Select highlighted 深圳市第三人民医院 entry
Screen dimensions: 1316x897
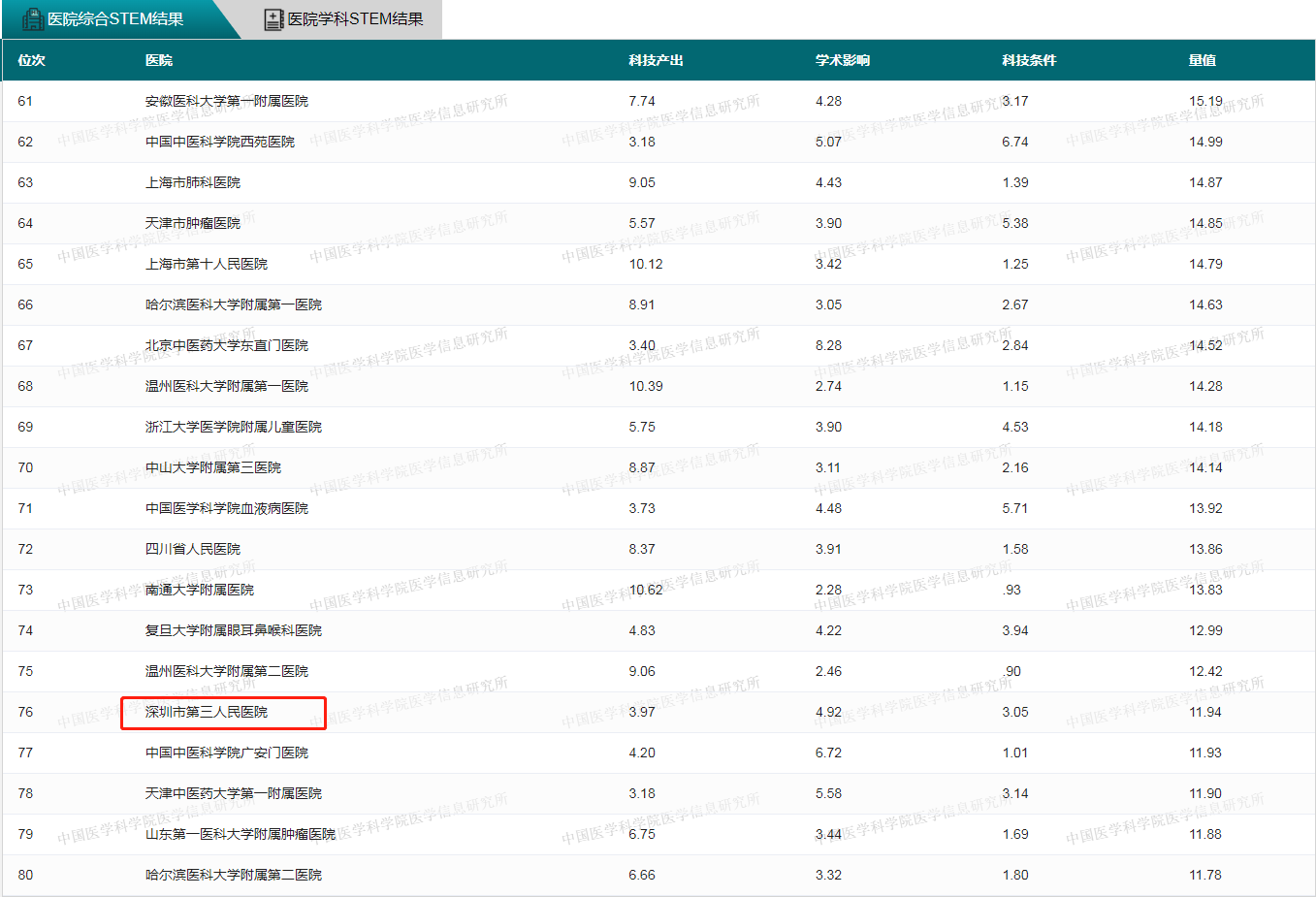coord(207,712)
